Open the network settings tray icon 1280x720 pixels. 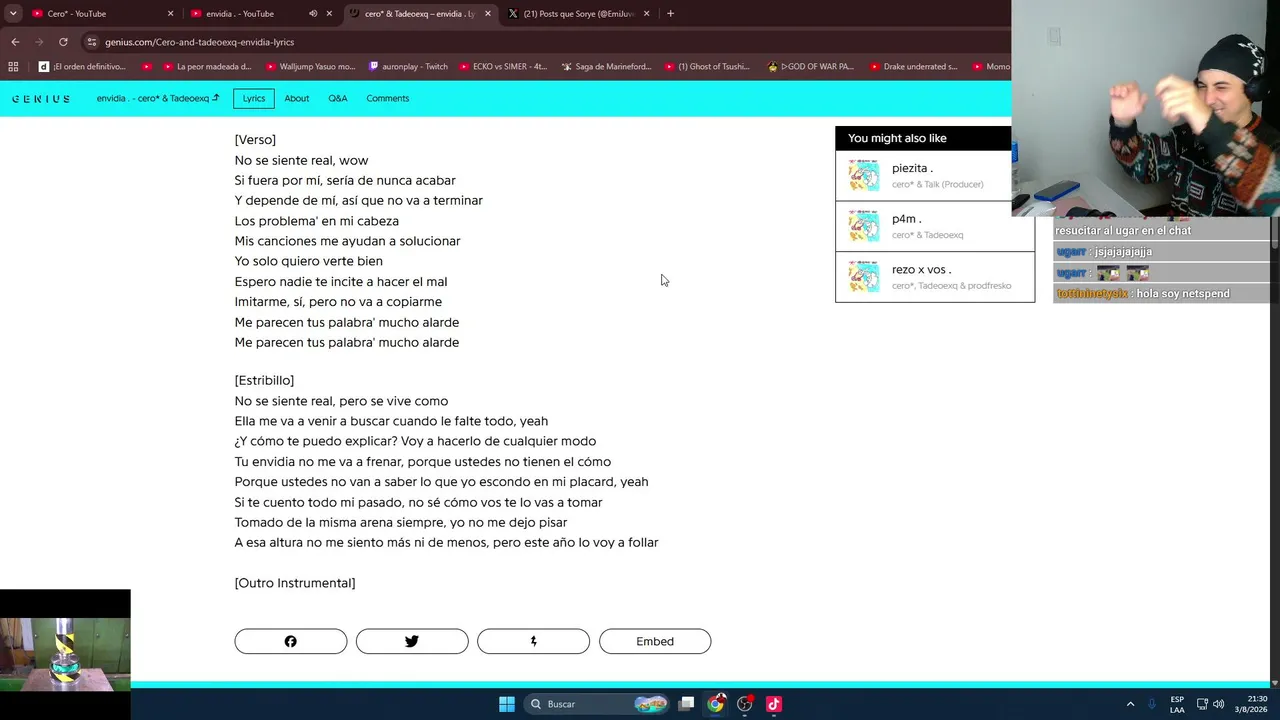click(x=1202, y=704)
